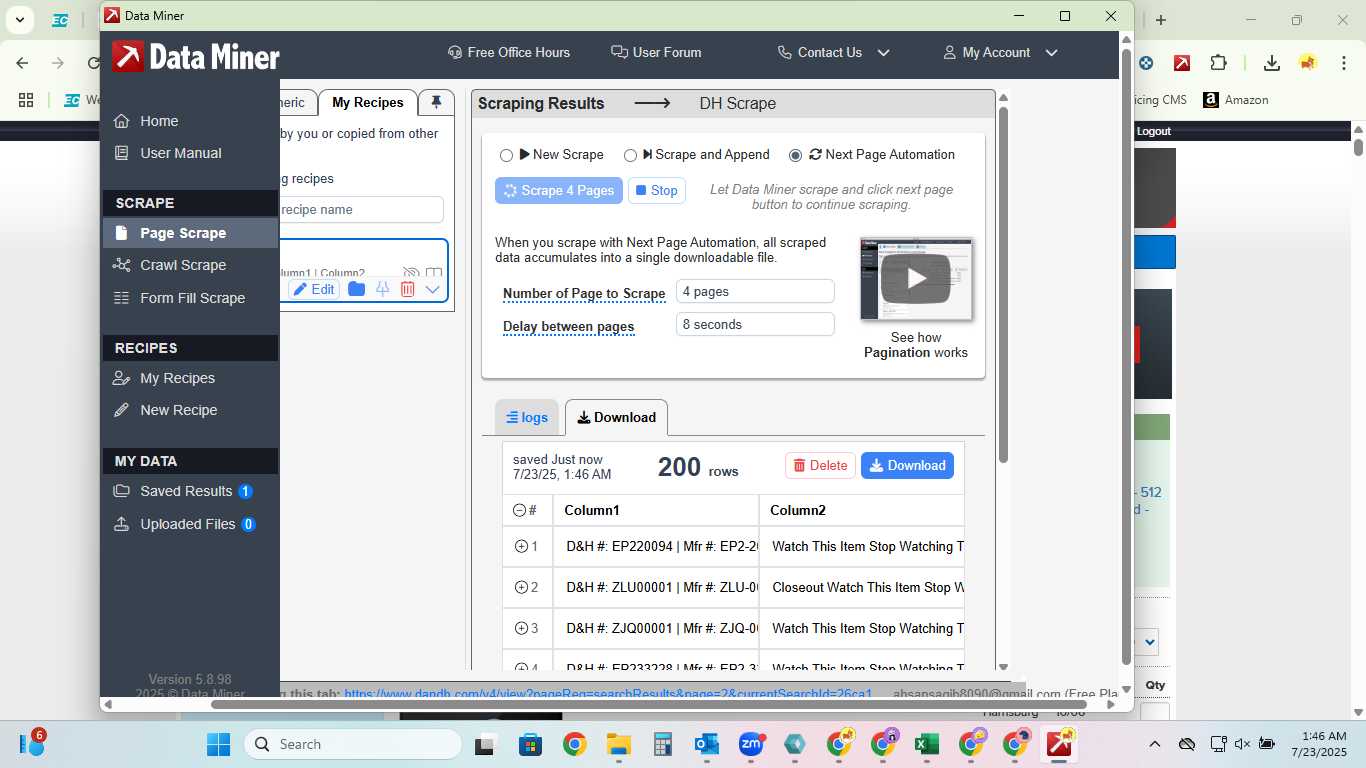Open Chrome downloads icon

[x=1272, y=63]
